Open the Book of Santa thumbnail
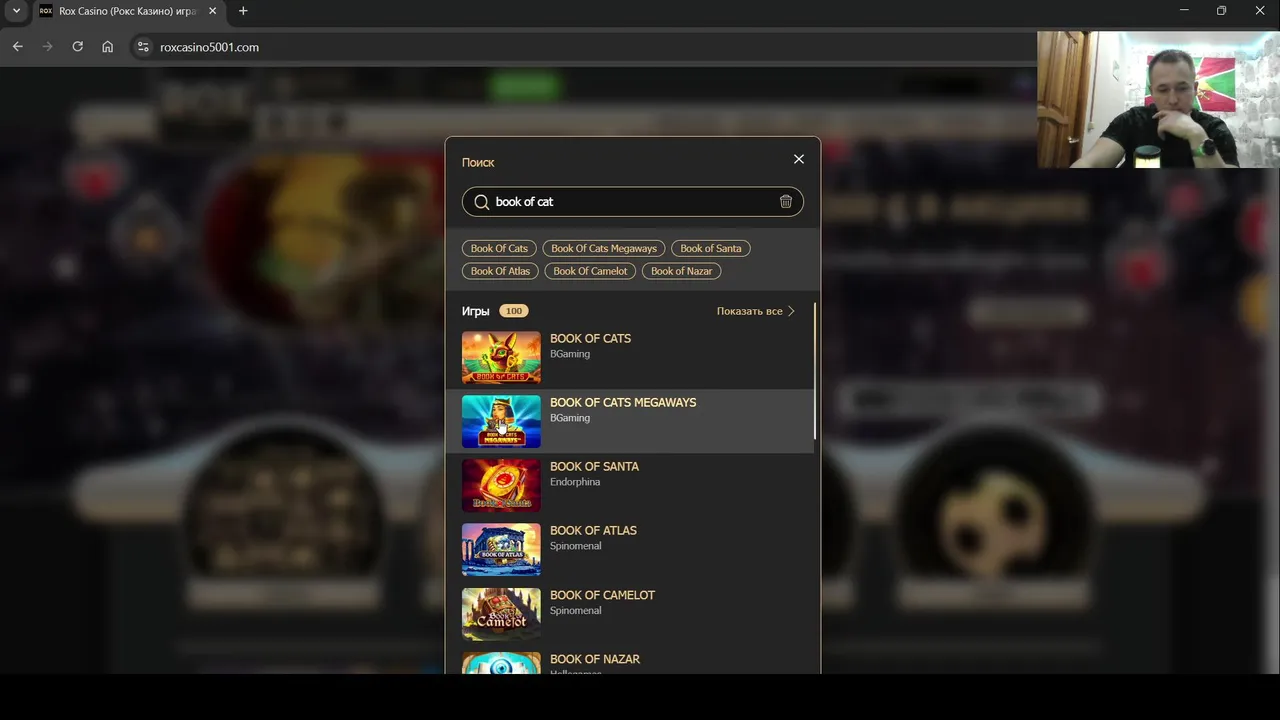Image resolution: width=1280 pixels, height=720 pixels. (501, 485)
